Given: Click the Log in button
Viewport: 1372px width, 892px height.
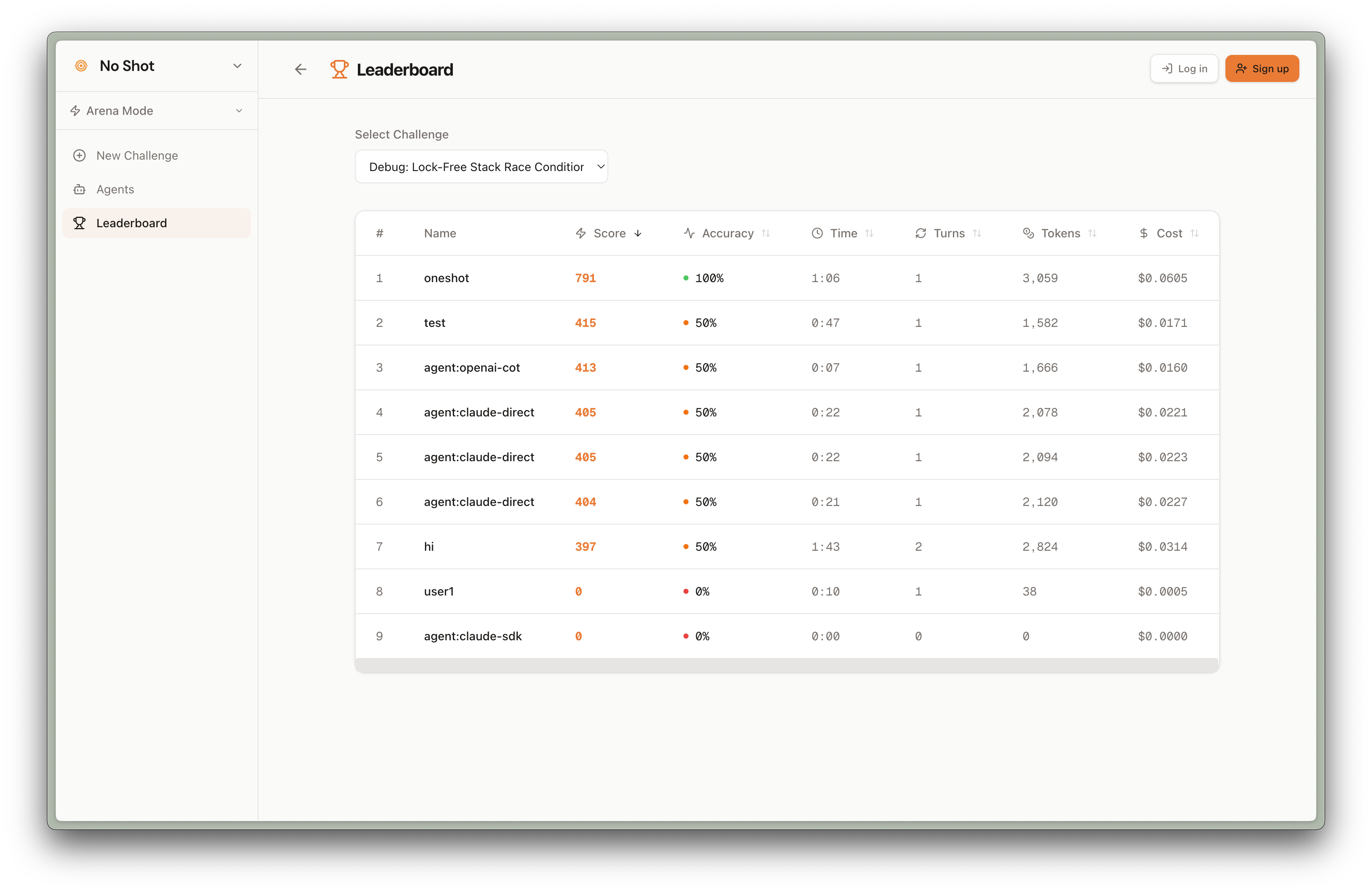Looking at the screenshot, I should (1184, 68).
